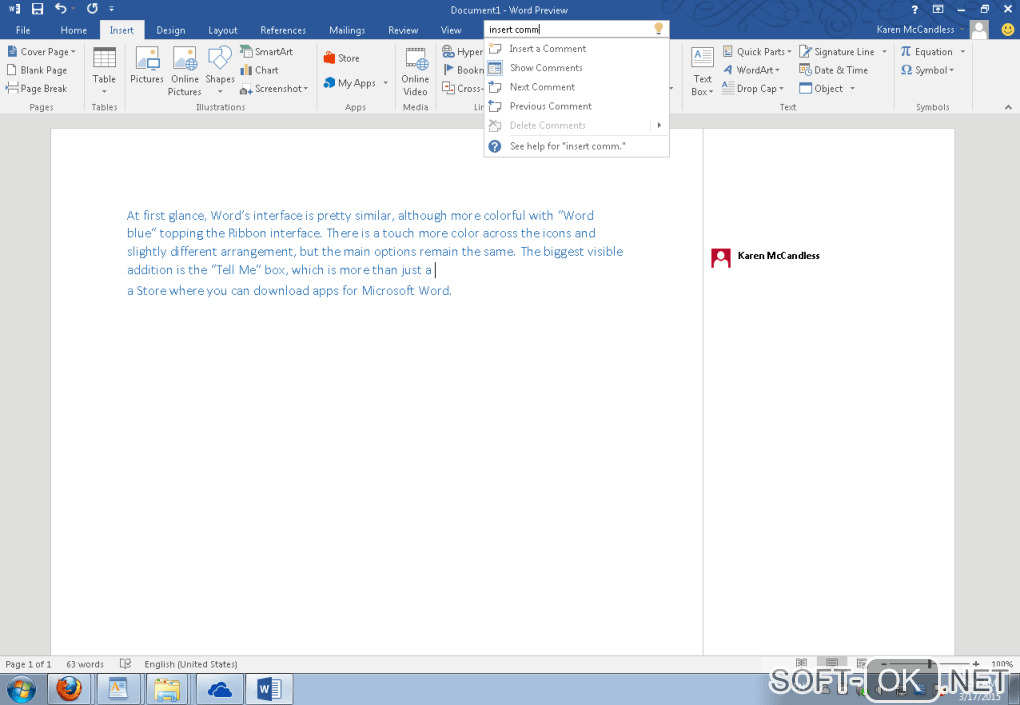Image resolution: width=1020 pixels, height=705 pixels.
Task: Switch to the Mailings tab
Action: point(347,30)
